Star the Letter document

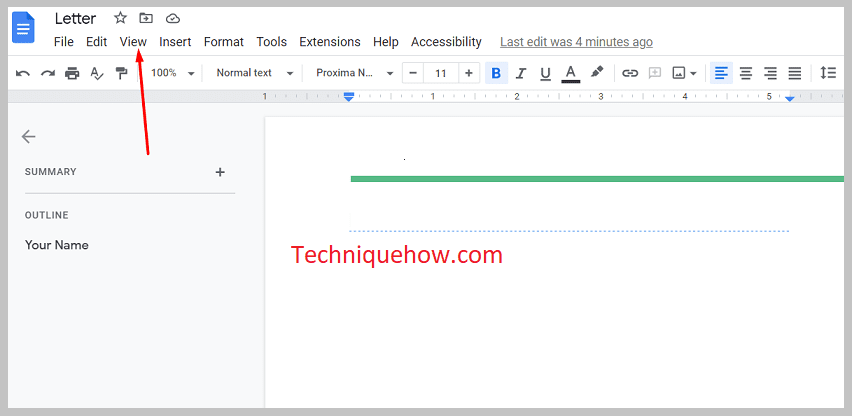(x=120, y=18)
